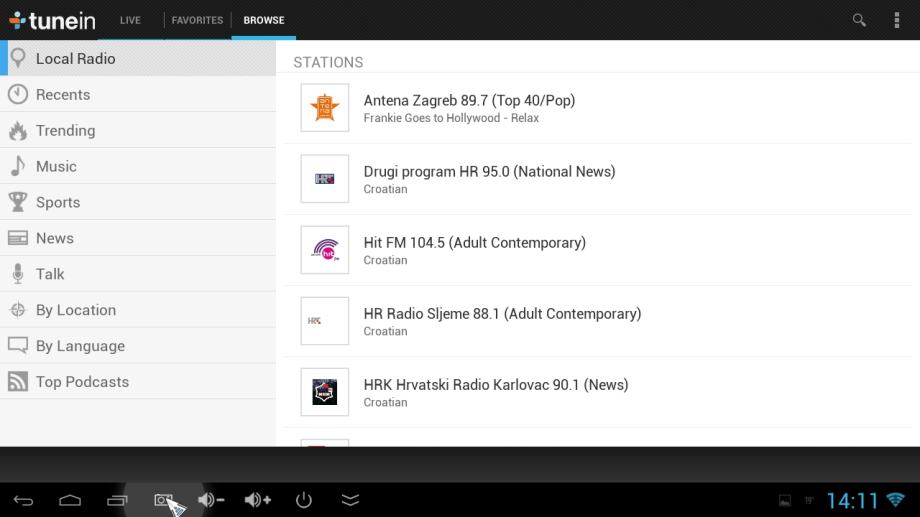
Task: Tap the power button icon
Action: point(303,500)
